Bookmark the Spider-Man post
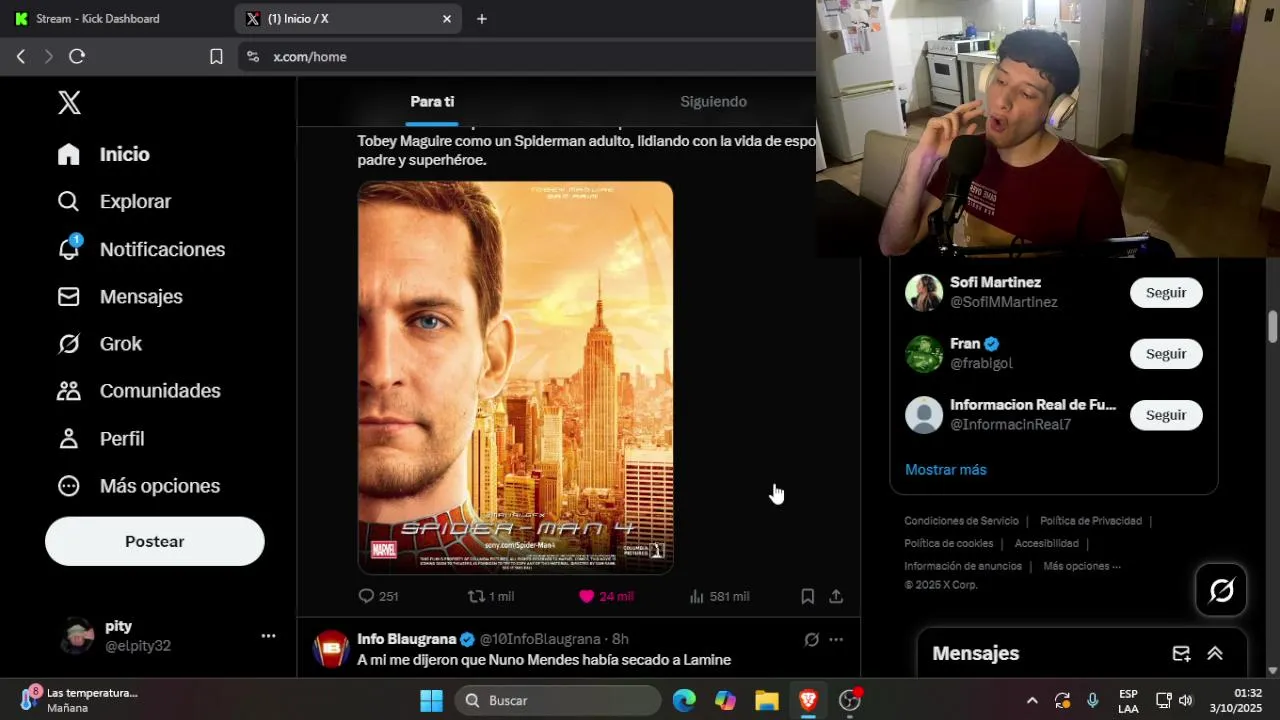The image size is (1280, 720). click(807, 596)
